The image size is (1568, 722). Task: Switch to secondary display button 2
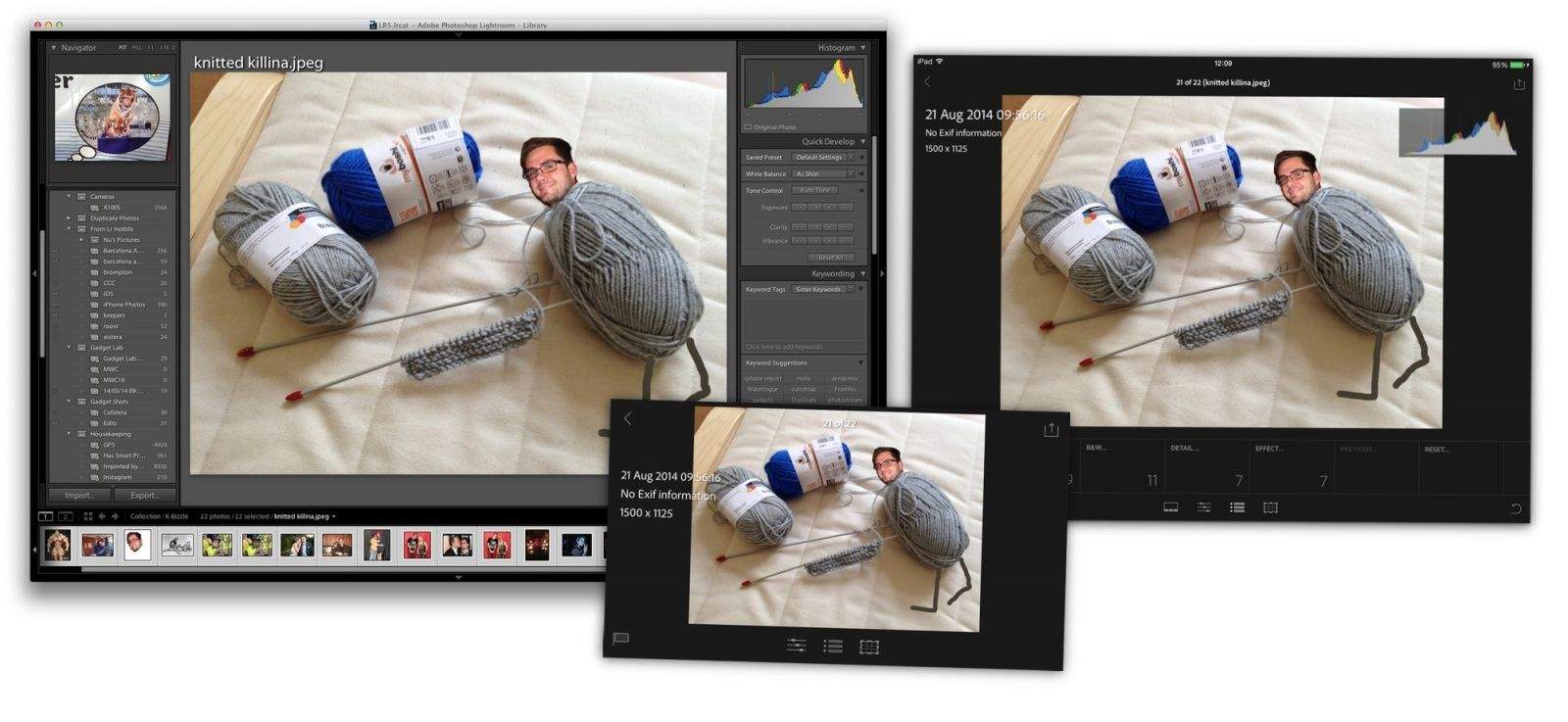[65, 516]
